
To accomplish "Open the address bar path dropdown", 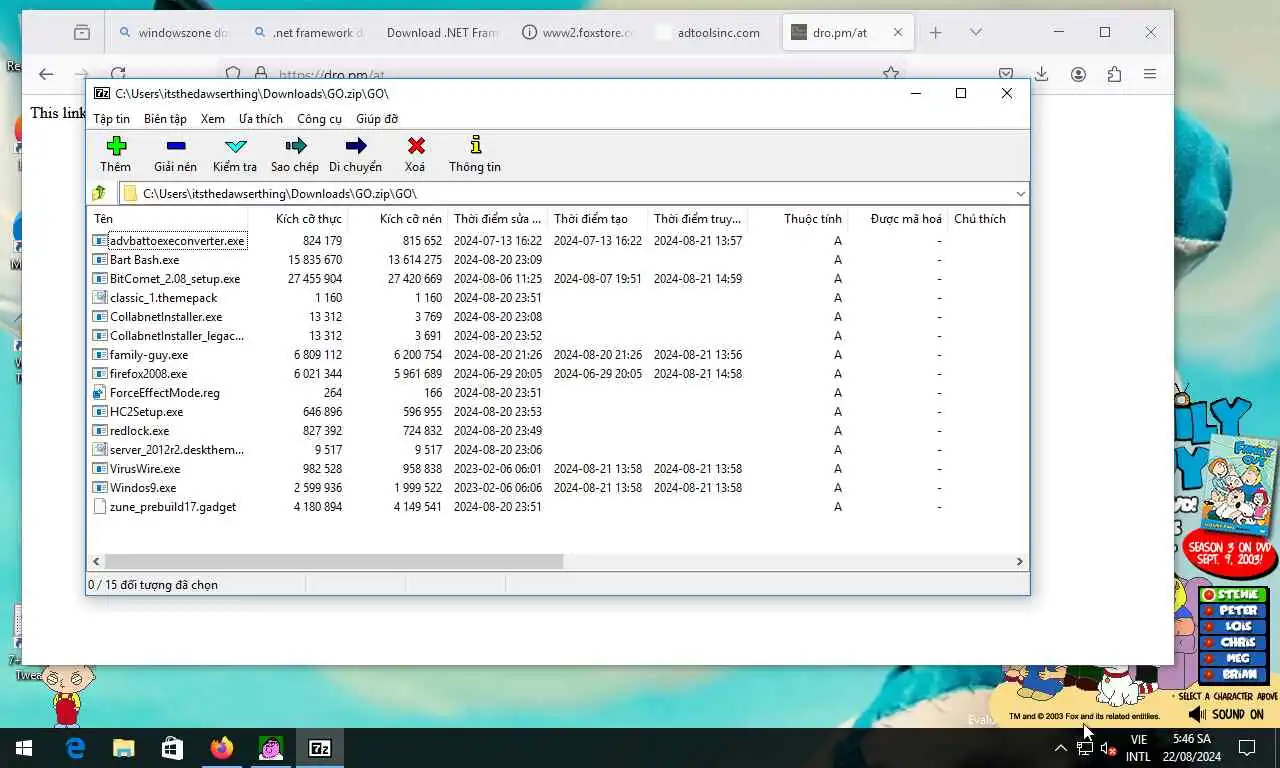I will [x=1020, y=193].
